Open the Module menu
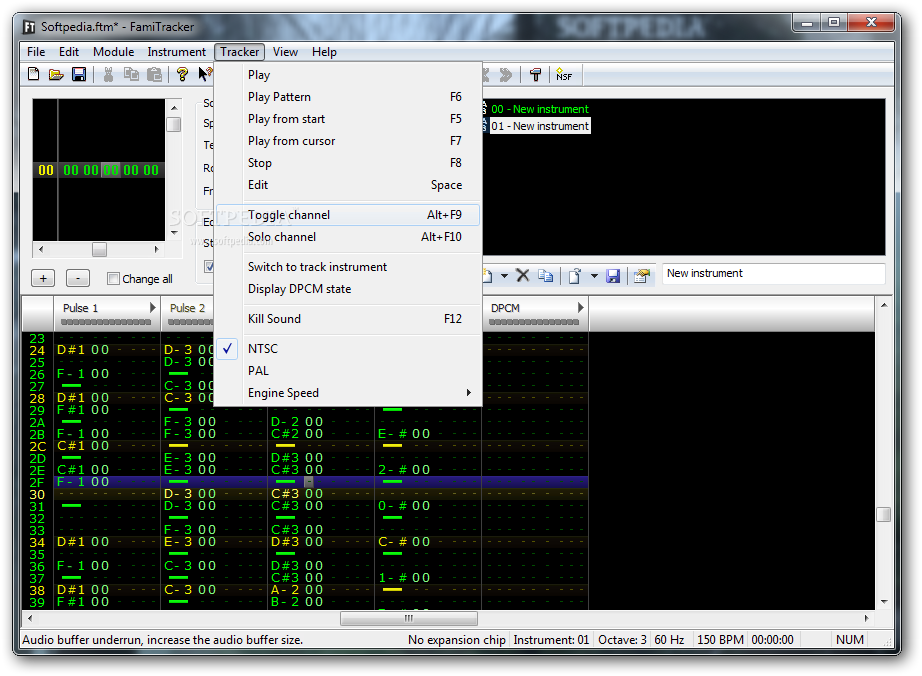Screen dimensions: 922x676 tap(113, 52)
